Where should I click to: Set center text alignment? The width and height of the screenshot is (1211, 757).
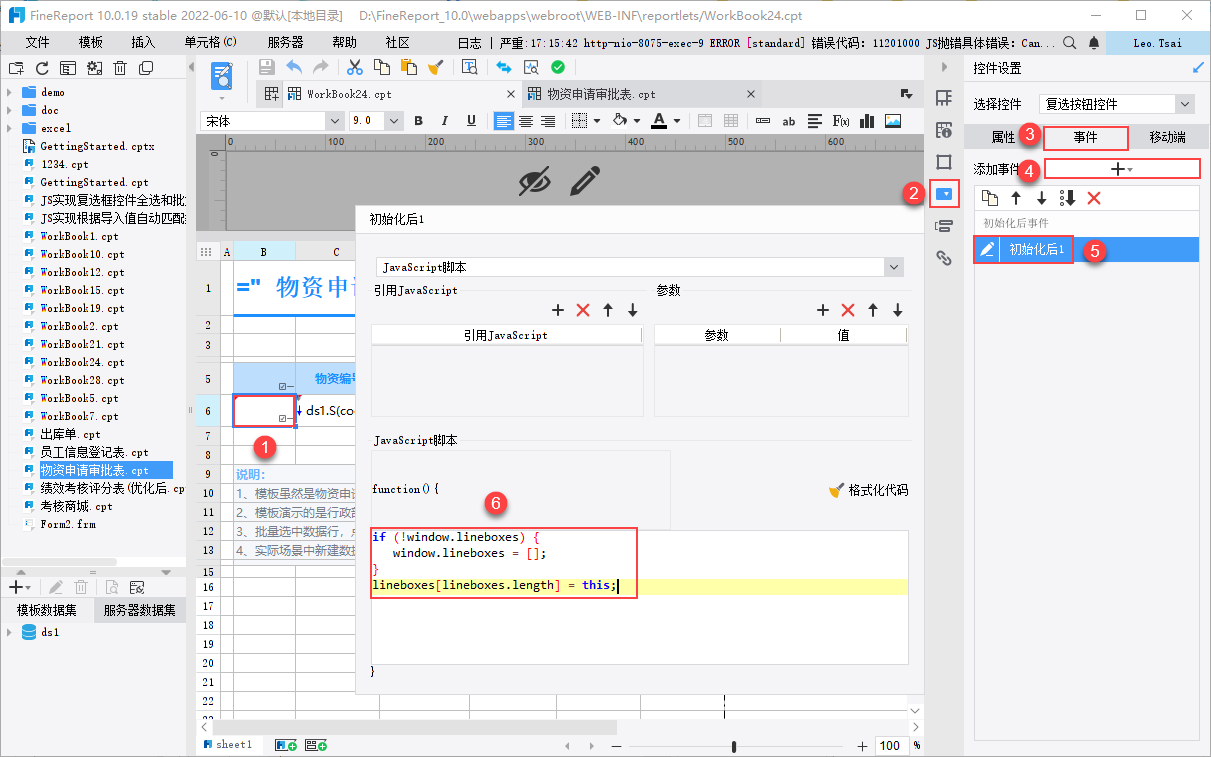526,121
